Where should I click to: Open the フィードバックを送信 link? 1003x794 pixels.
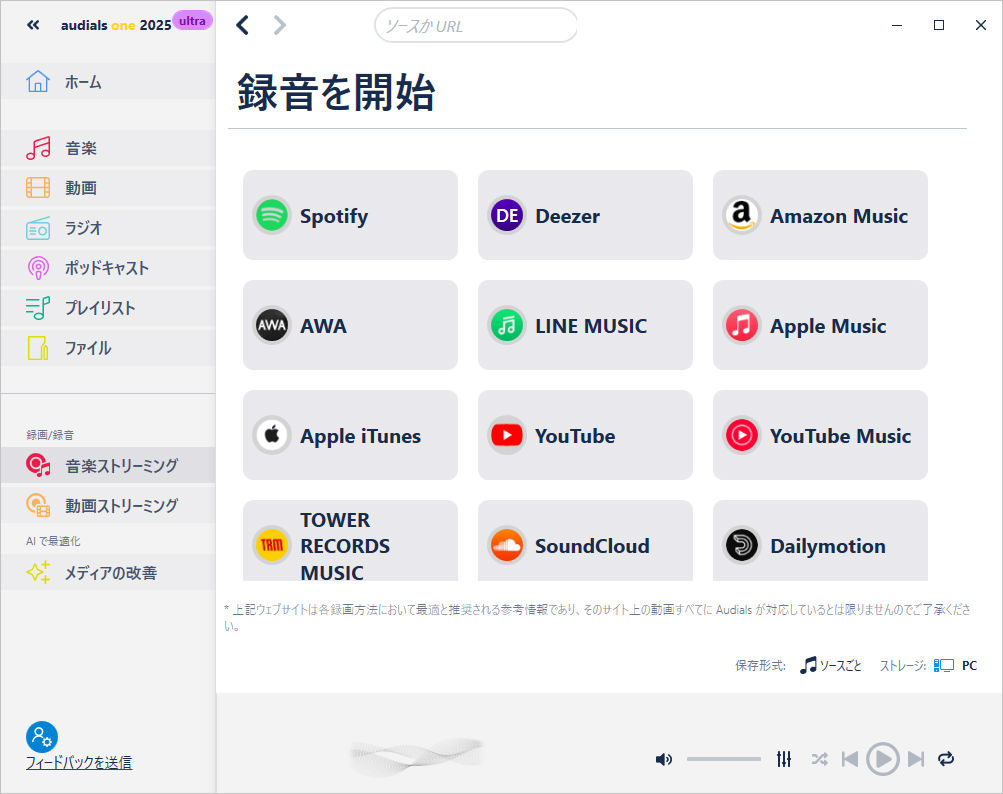point(79,763)
